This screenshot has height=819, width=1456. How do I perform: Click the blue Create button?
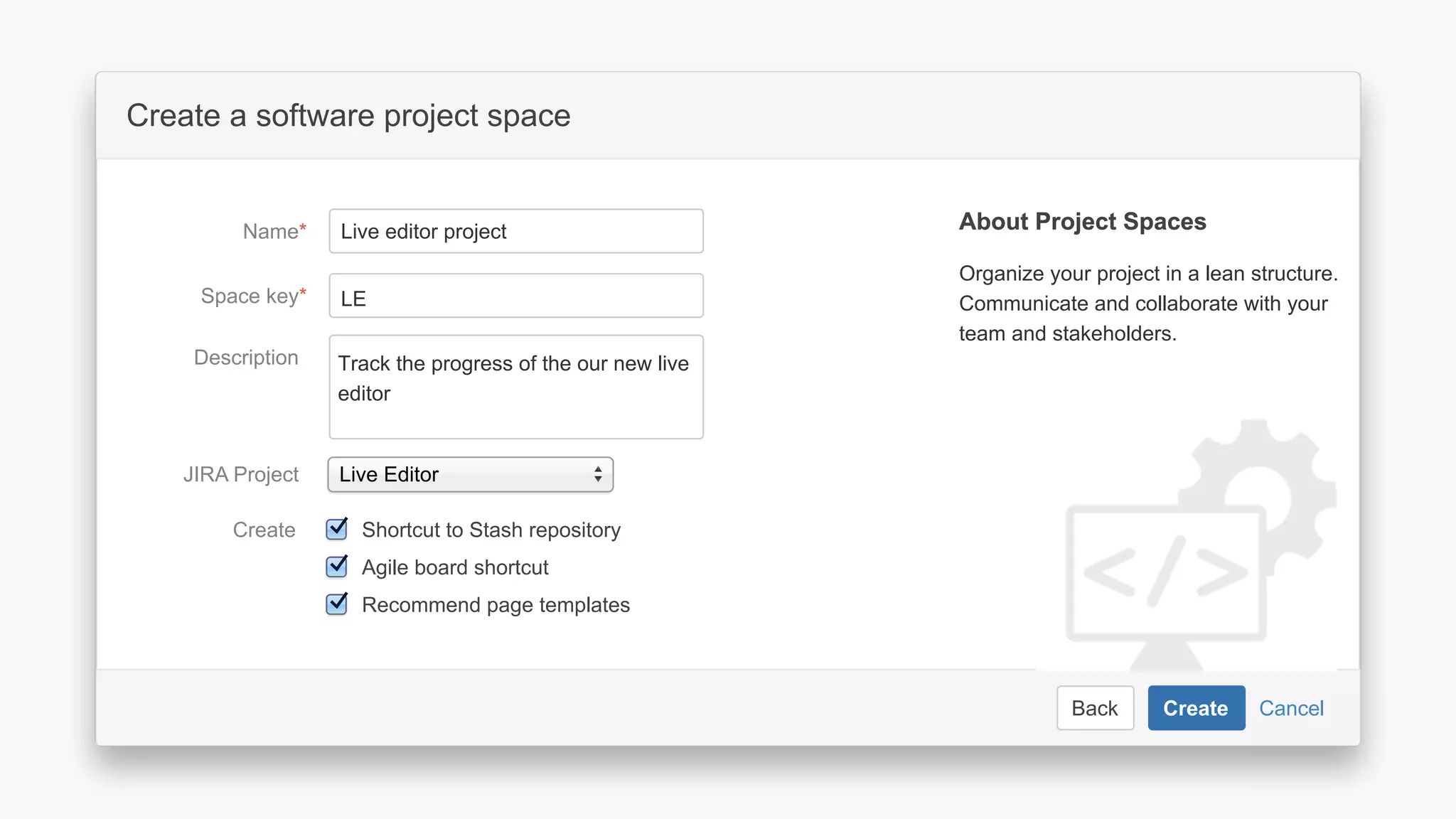pyautogui.click(x=1197, y=708)
